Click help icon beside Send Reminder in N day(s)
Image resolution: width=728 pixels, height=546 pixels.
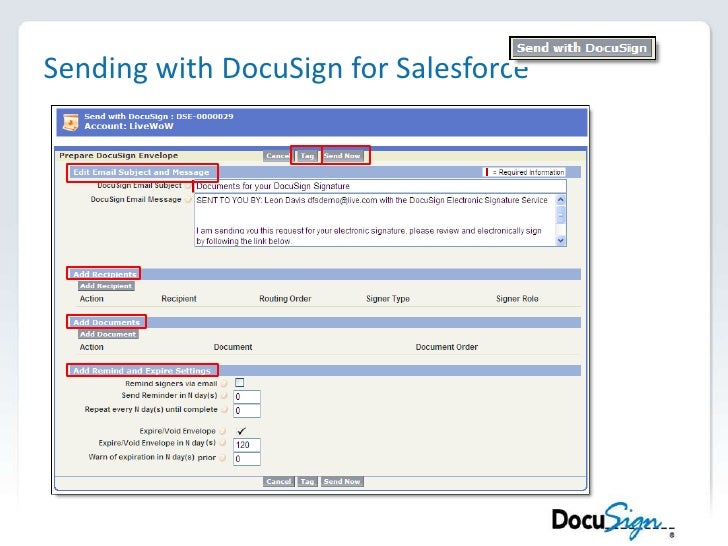pyautogui.click(x=224, y=396)
